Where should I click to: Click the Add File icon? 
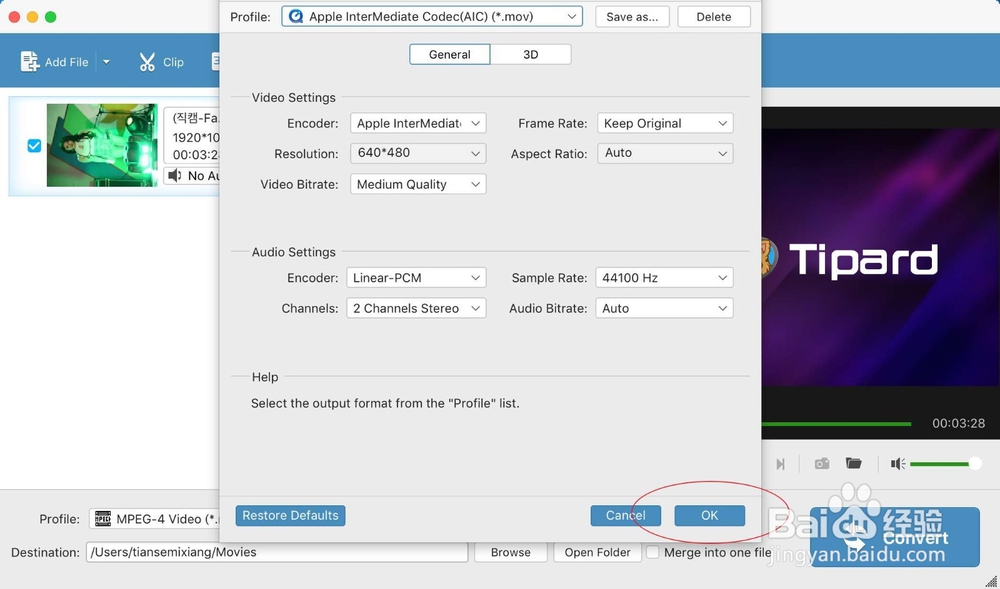[30, 62]
